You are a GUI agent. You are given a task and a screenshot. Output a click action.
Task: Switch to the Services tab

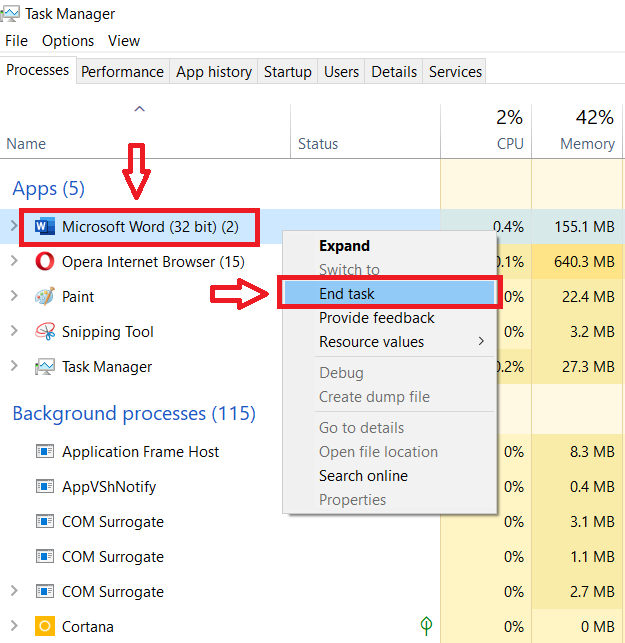(x=455, y=72)
